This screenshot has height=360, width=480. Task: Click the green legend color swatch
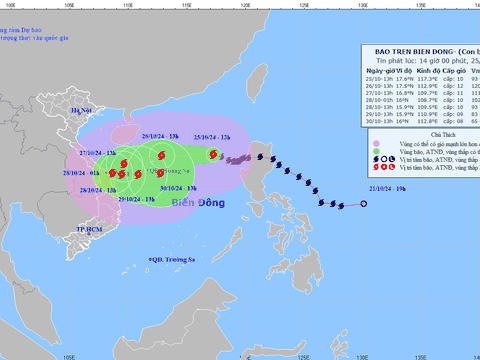click(376, 152)
